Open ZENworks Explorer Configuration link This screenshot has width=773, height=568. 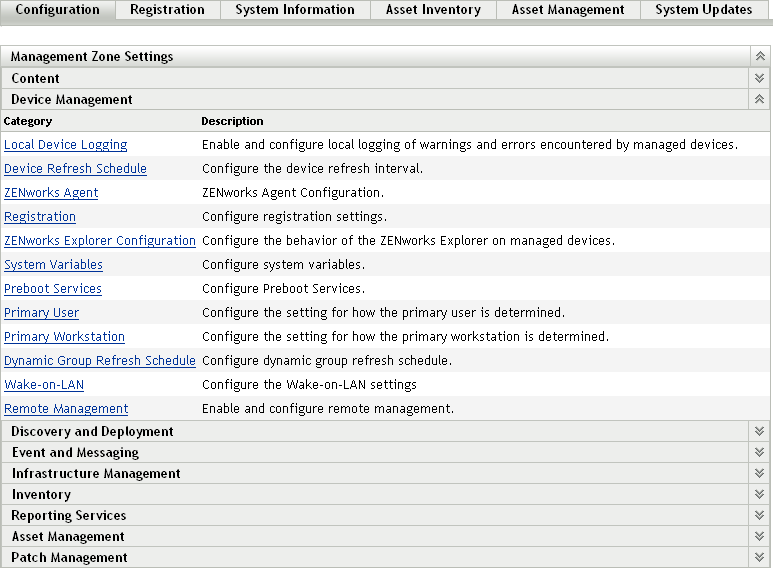click(100, 241)
